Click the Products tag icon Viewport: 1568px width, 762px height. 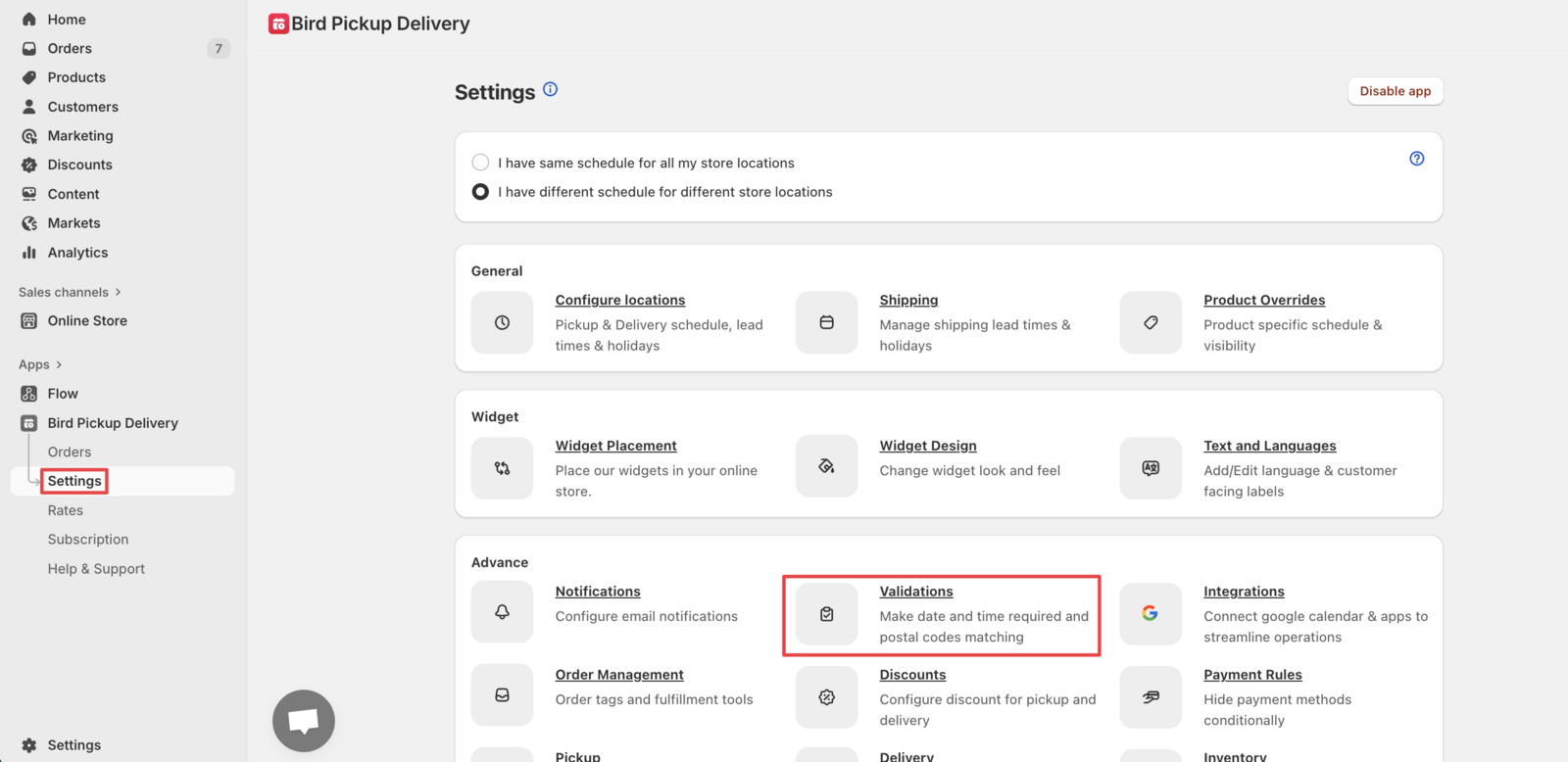[29, 77]
